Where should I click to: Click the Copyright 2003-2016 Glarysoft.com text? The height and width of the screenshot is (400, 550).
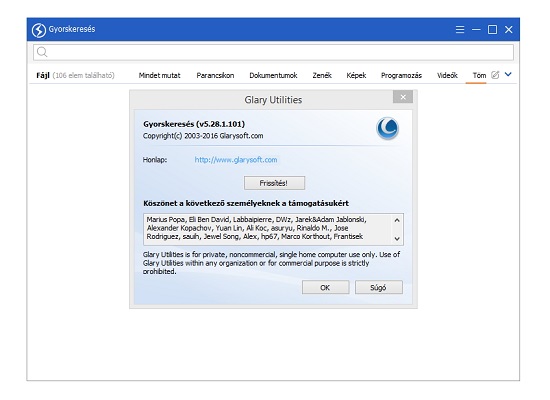[203, 136]
